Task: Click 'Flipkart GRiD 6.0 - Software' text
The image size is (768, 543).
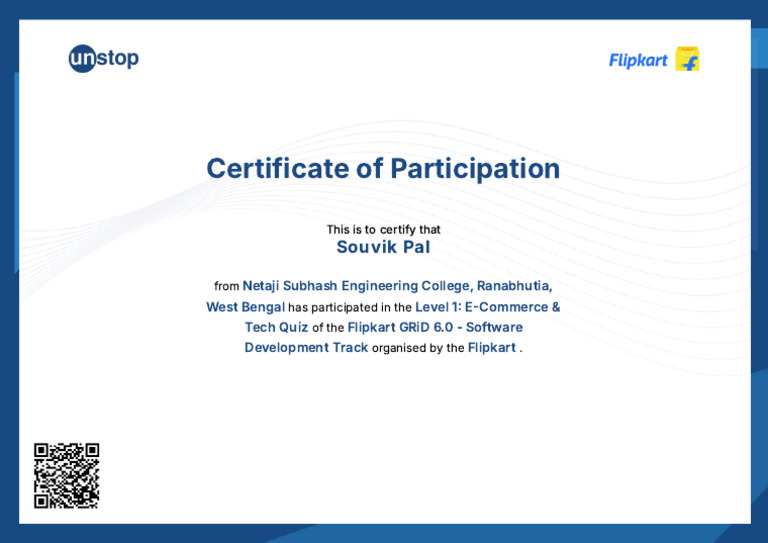Action: 435,327
